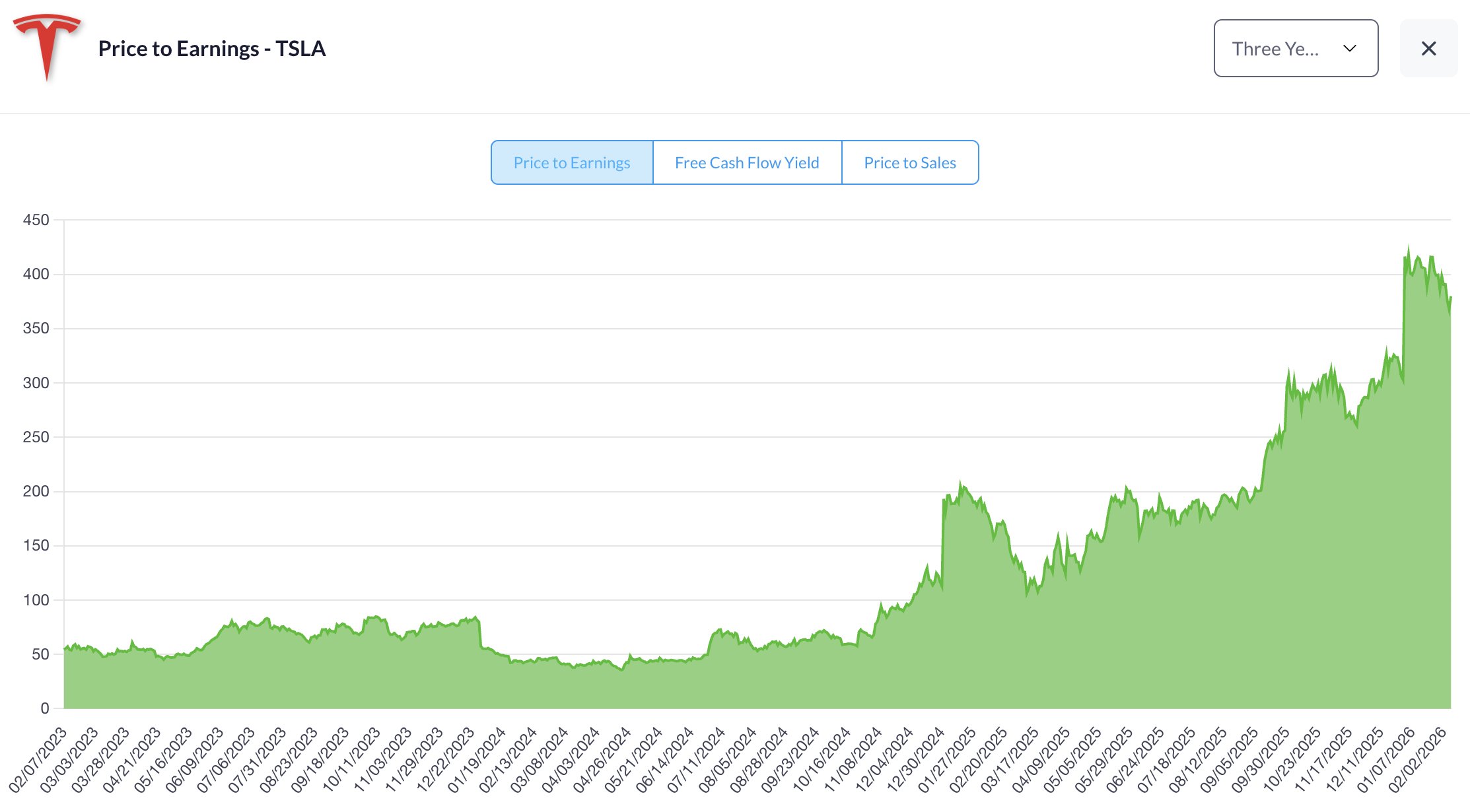Viewport: 1470px width, 812px height.
Task: Click the 12/30/2024 x-axis date label
Action: coord(917,759)
